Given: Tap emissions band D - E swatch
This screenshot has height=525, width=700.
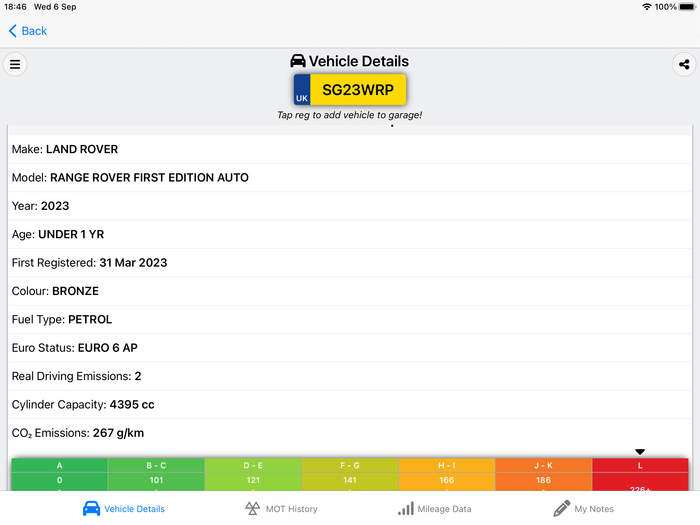Looking at the screenshot, I should 253,474.
